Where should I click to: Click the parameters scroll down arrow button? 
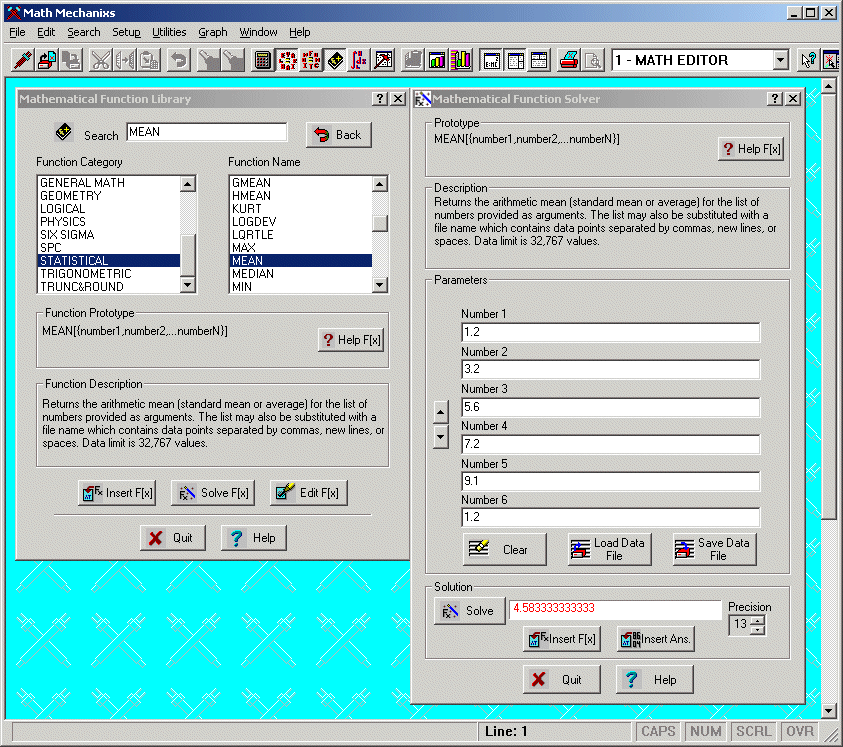click(x=440, y=437)
